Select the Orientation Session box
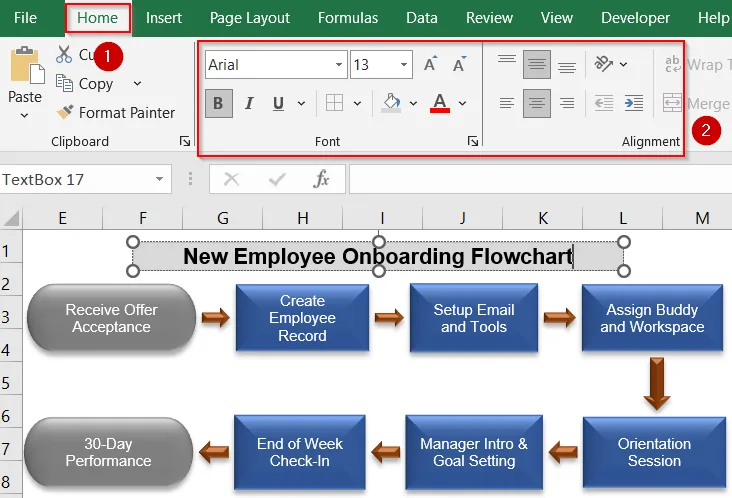732x498 pixels. click(654, 452)
